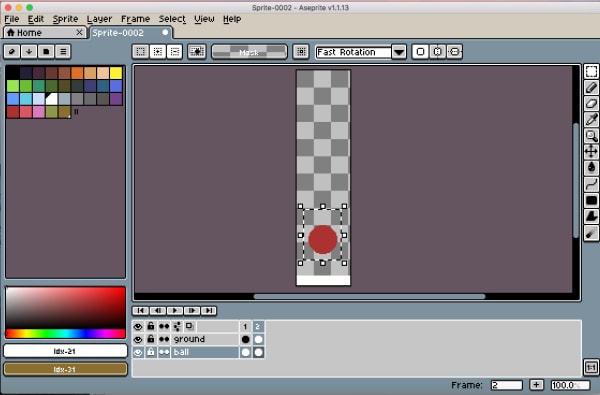Click the Frame number input field
Image resolution: width=600 pixels, height=395 pixels.
pyautogui.click(x=507, y=385)
